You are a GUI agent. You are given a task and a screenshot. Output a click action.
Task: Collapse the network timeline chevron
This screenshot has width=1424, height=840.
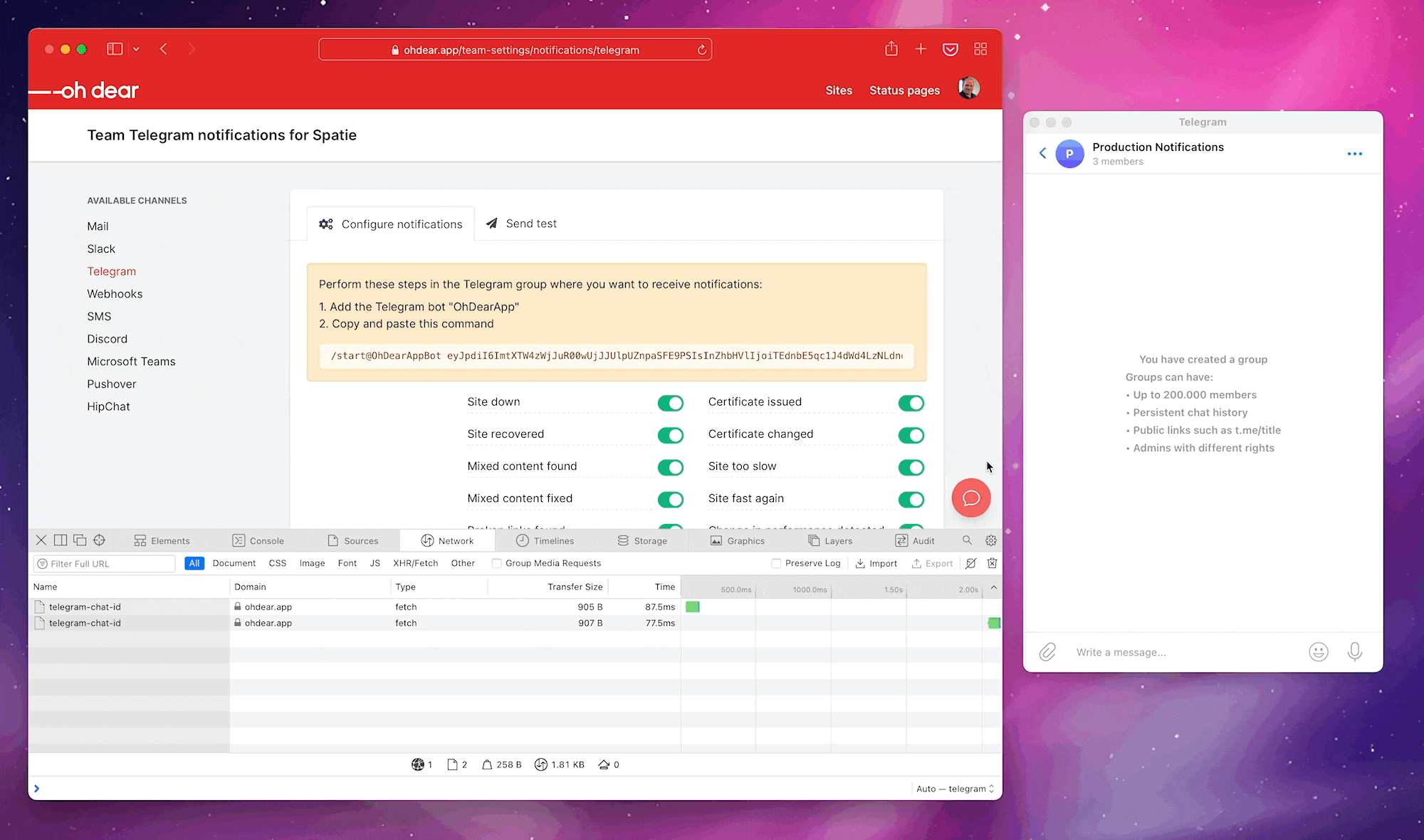[993, 587]
